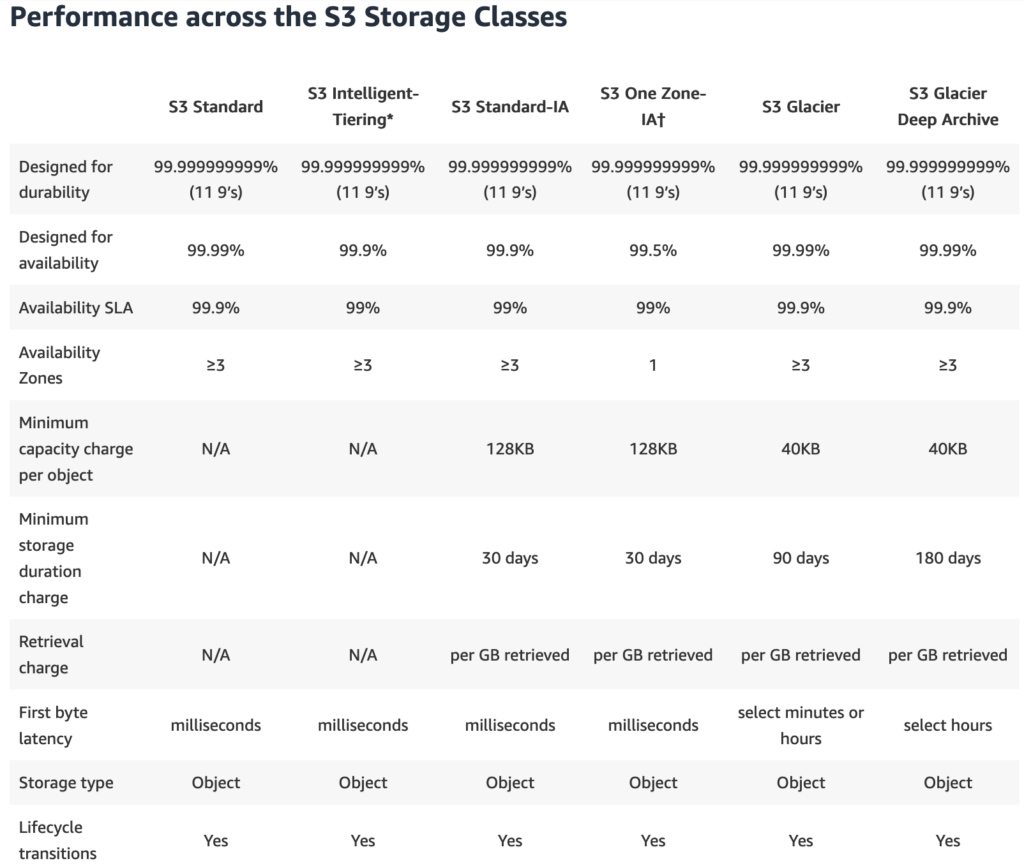
Task: Click the 99.5% availability cell
Action: pos(653,250)
